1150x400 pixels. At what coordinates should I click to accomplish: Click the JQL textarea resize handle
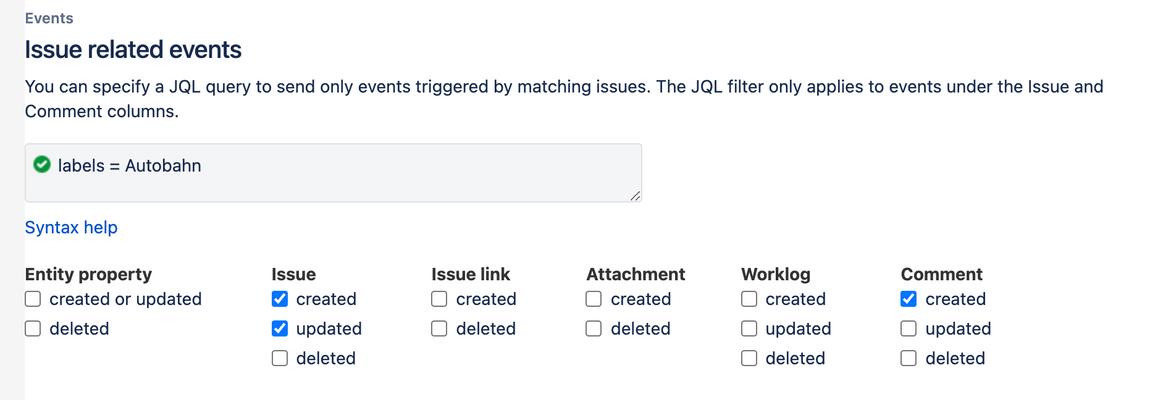pyautogui.click(x=634, y=195)
